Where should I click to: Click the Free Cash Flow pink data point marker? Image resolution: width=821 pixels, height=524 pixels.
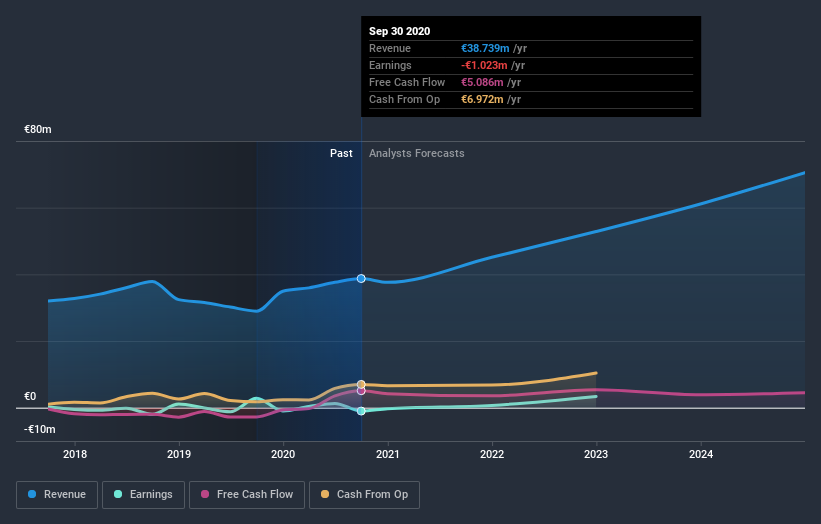pyautogui.click(x=361, y=391)
